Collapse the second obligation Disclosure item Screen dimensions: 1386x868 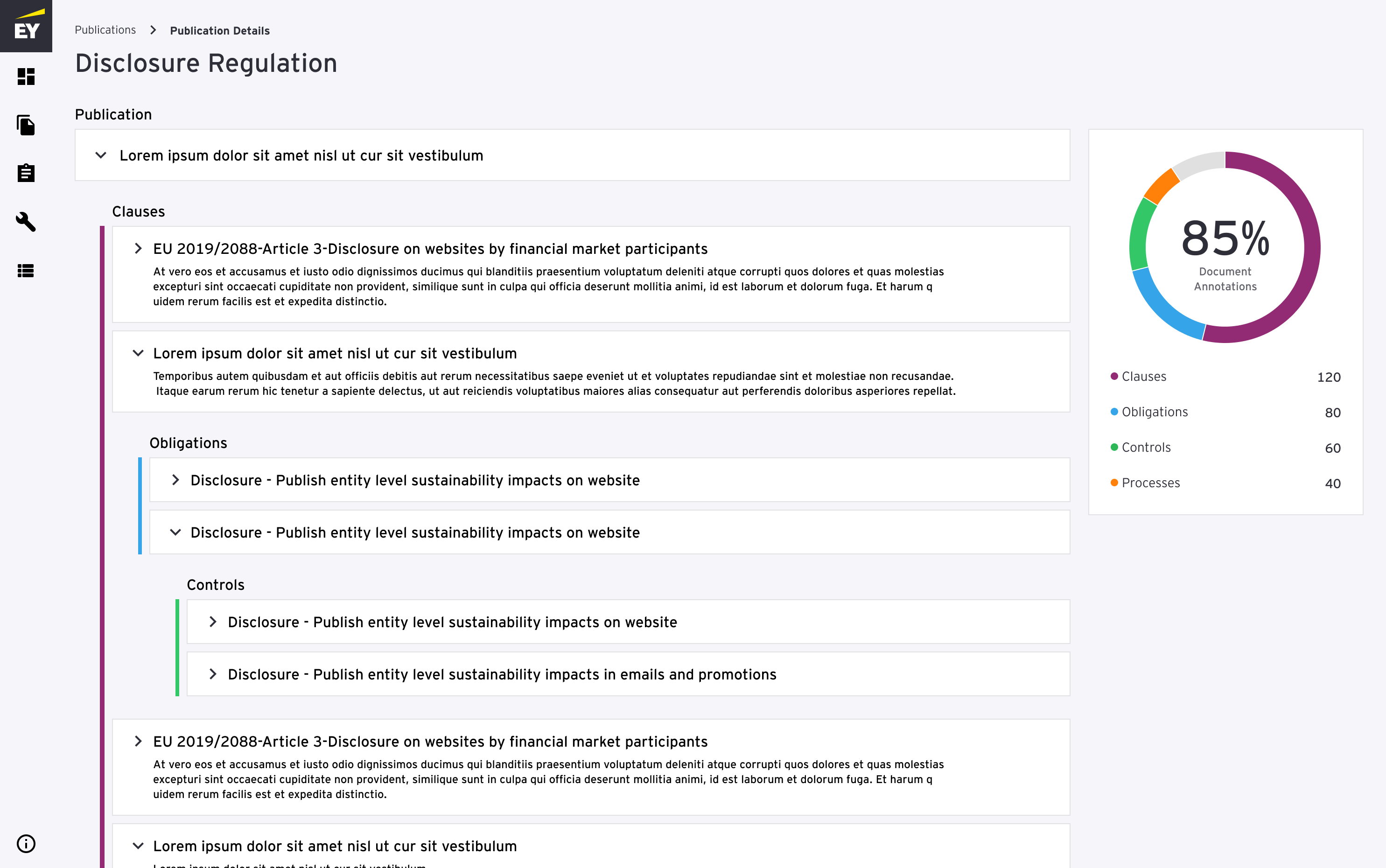coord(175,532)
